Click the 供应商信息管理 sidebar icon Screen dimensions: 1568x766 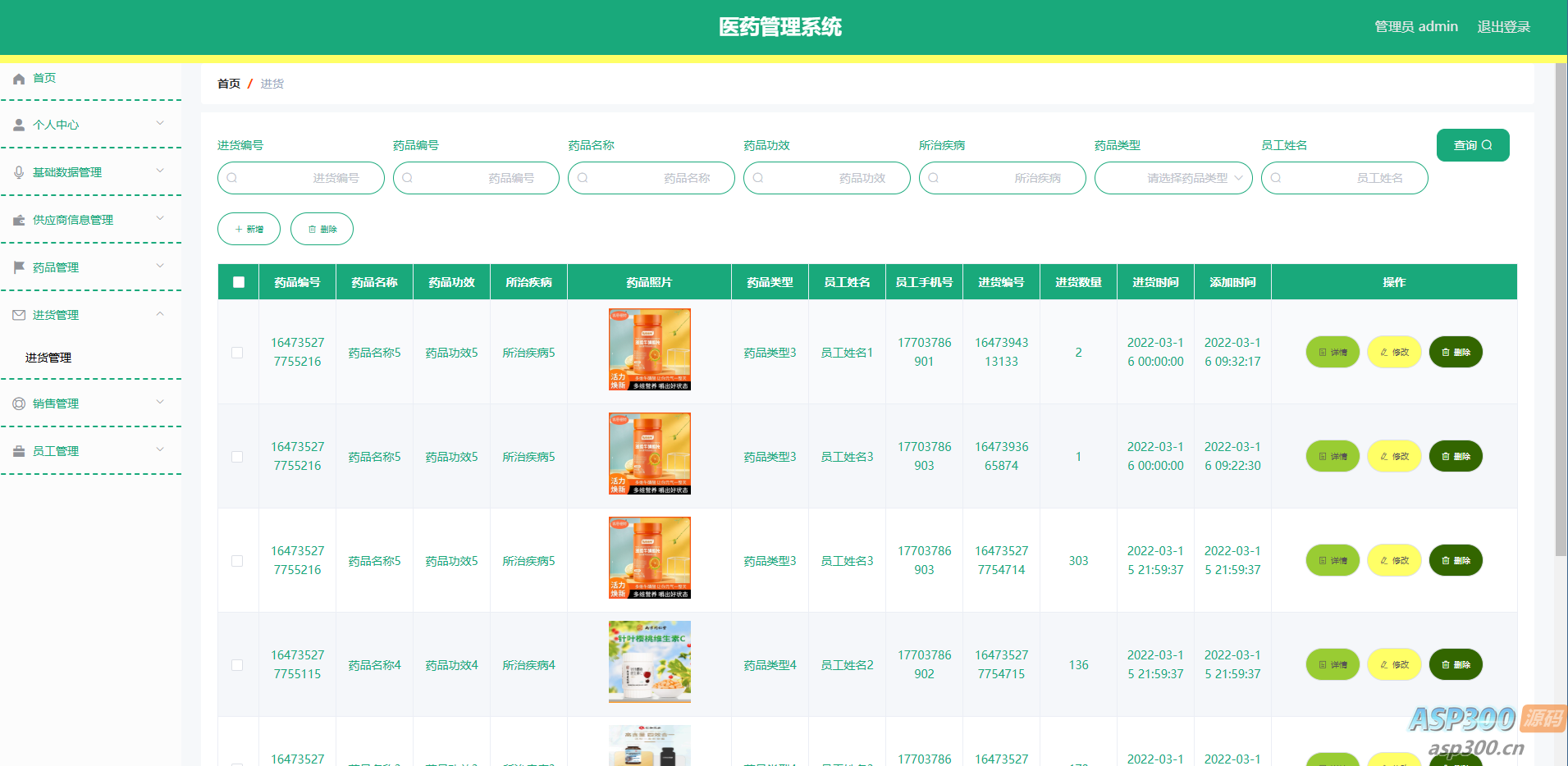19,220
